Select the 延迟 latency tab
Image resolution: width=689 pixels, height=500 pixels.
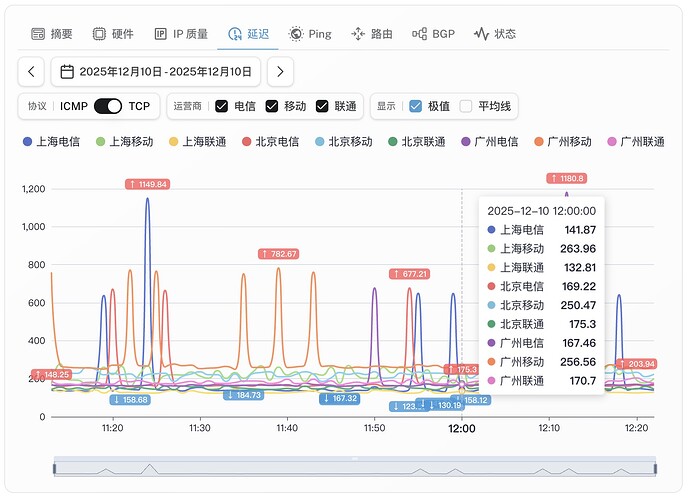click(x=248, y=34)
